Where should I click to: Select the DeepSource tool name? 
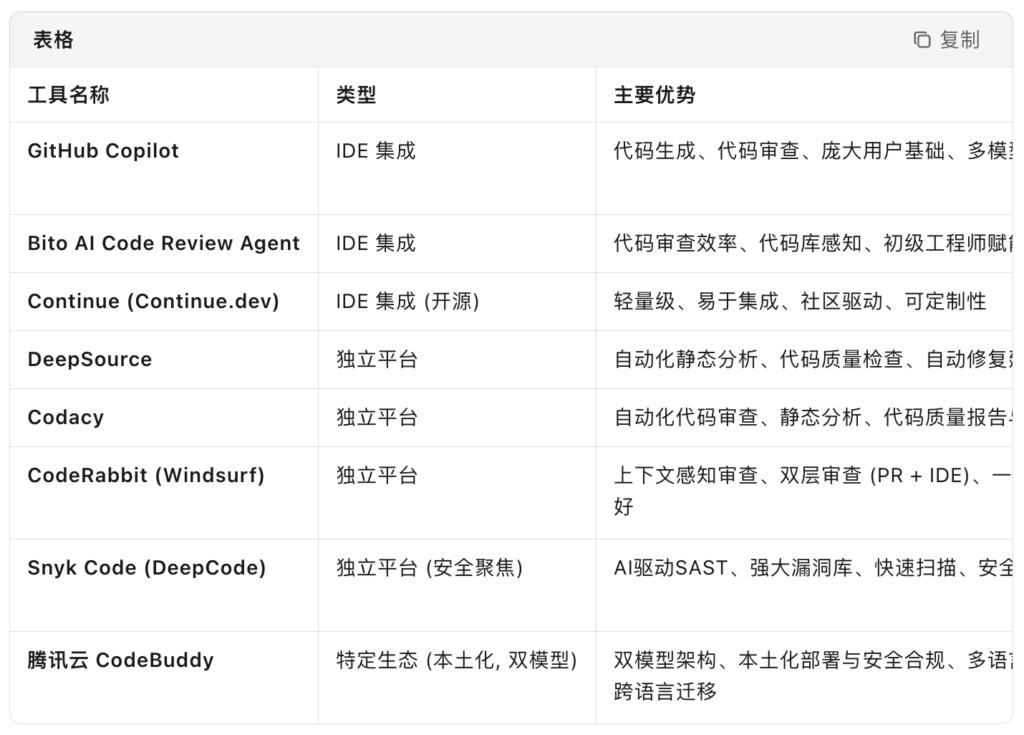89,359
